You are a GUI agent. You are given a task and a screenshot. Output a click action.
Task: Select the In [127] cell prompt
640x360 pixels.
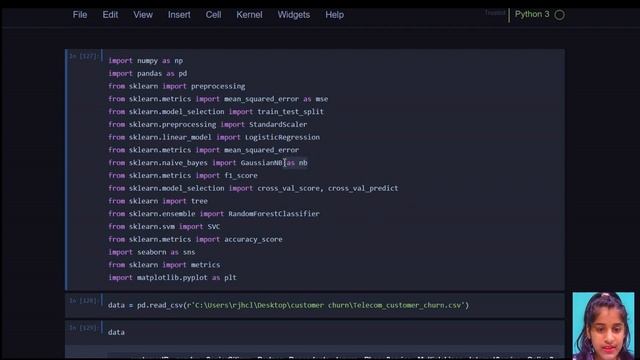[83, 56]
